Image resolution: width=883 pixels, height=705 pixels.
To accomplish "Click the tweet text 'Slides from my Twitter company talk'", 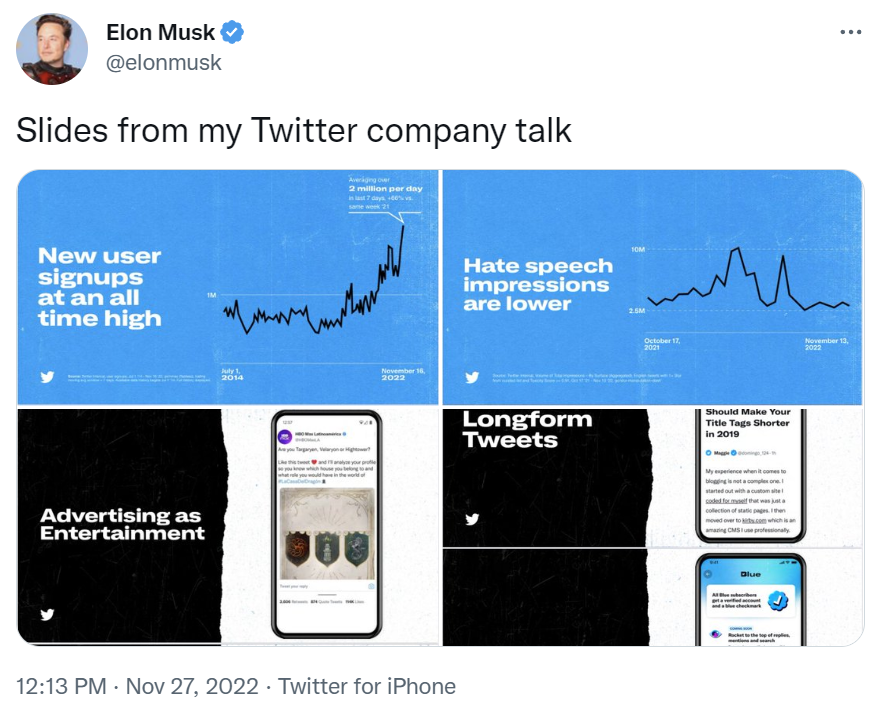I will pos(294,130).
